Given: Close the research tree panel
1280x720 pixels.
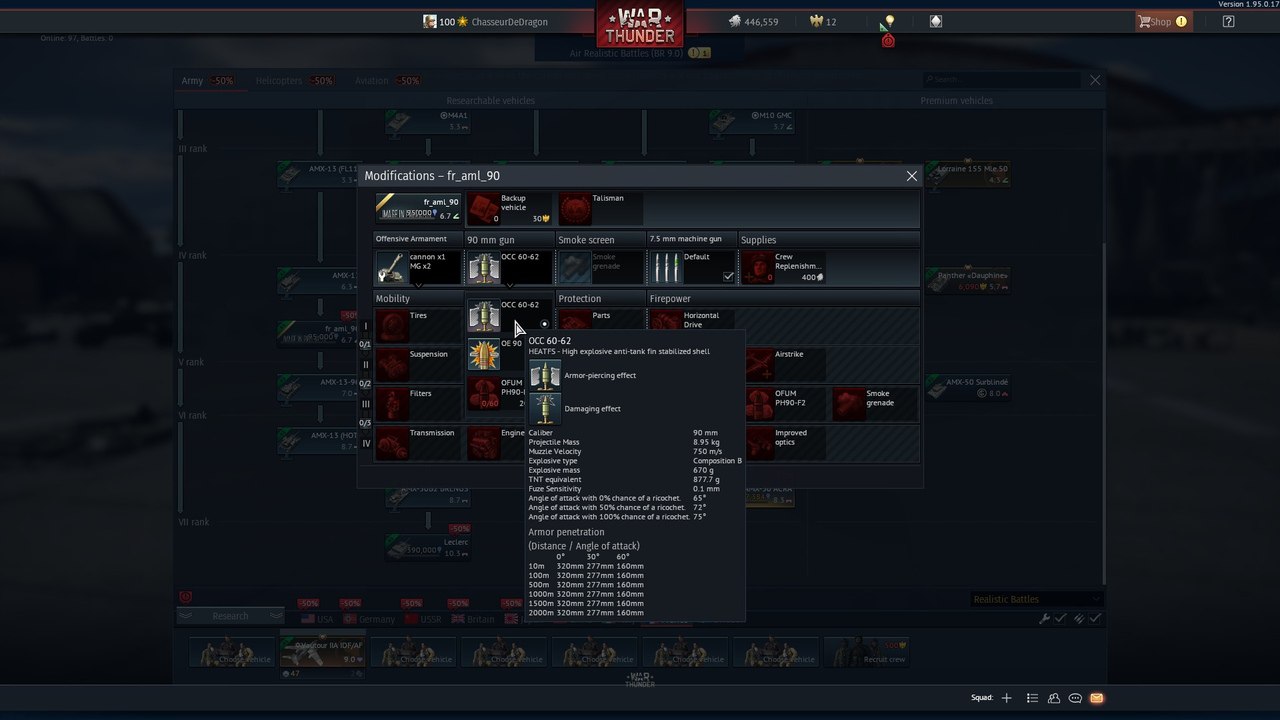Looking at the screenshot, I should coord(1095,80).
